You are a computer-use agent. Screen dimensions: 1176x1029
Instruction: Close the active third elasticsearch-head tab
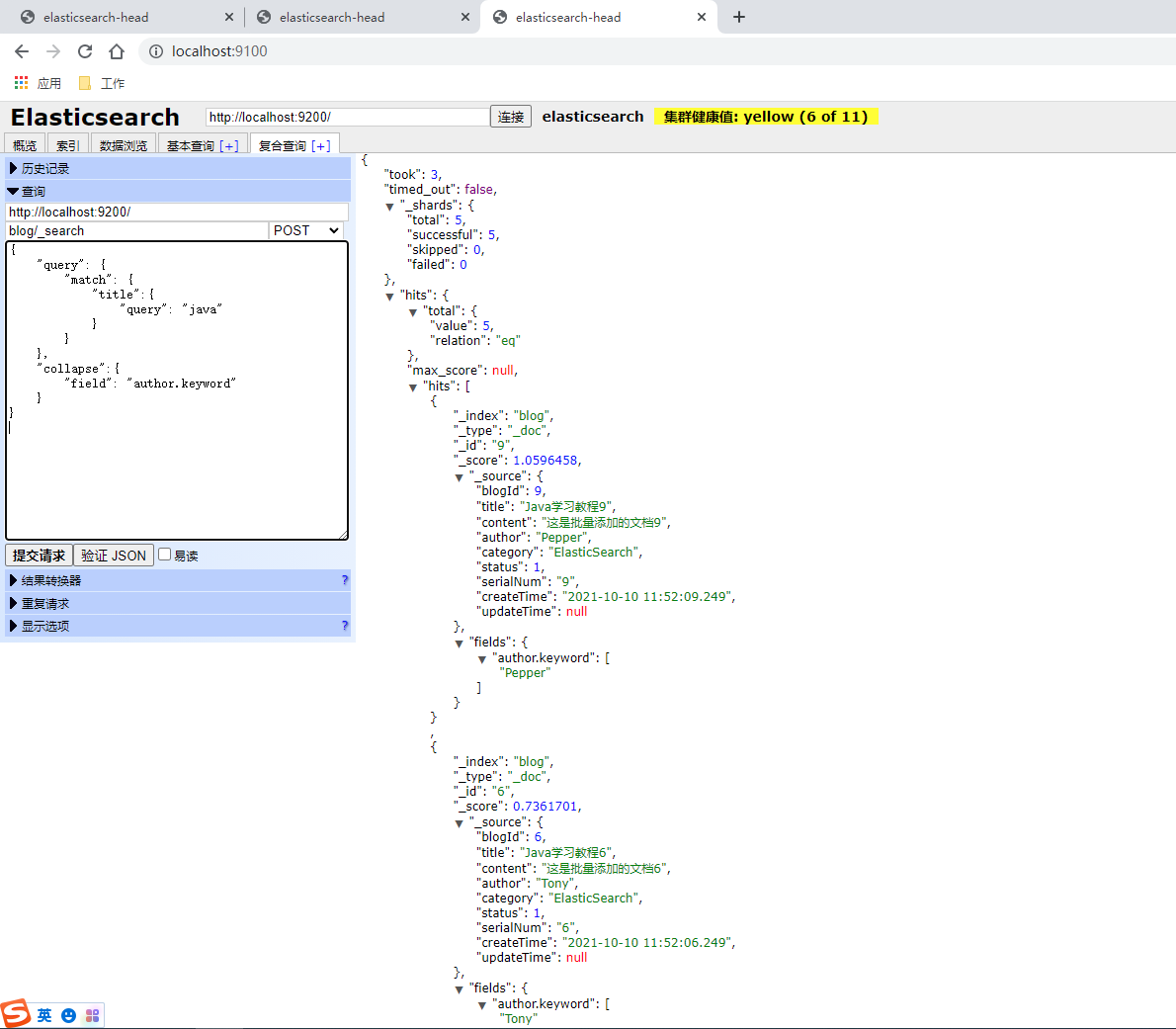[x=702, y=17]
